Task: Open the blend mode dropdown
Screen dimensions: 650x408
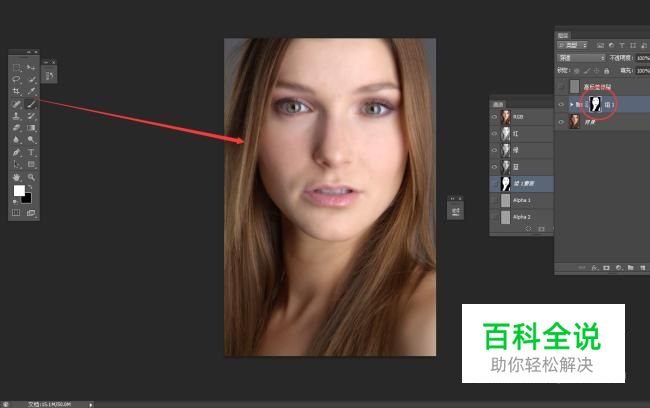Action: point(581,58)
